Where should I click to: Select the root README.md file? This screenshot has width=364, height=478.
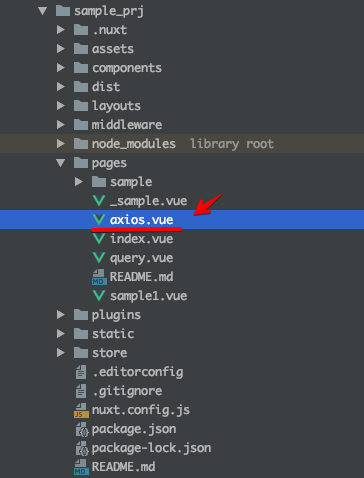point(124,467)
